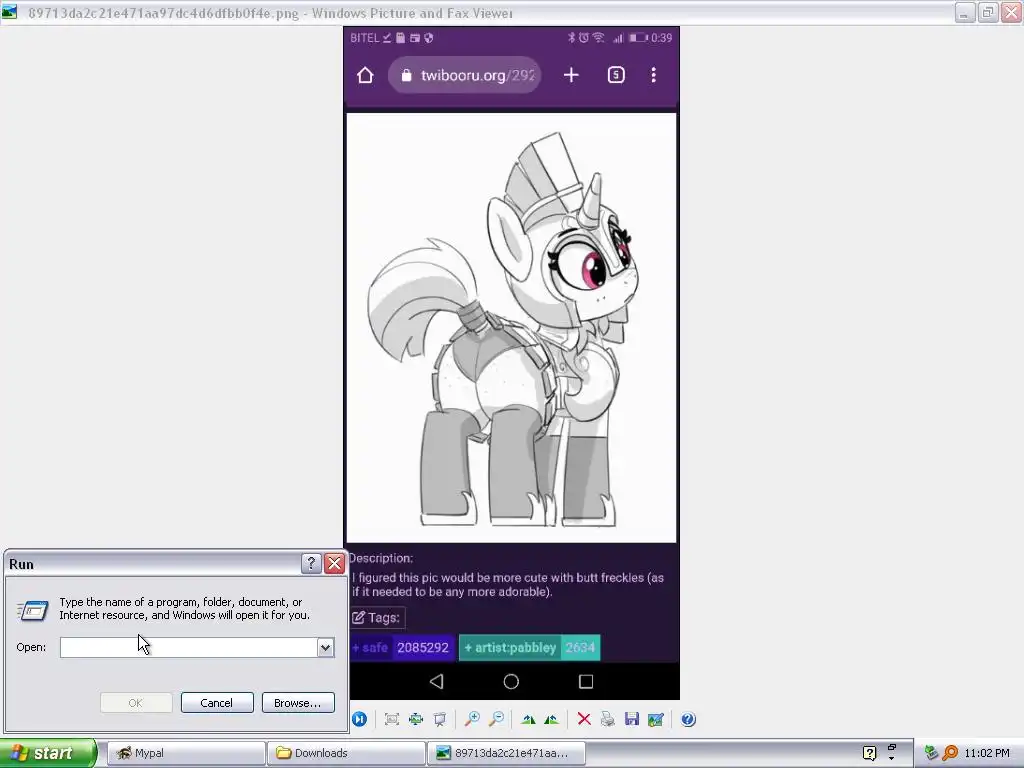1024x768 pixels.
Task: Open the image for editing icon
Action: pos(656,719)
